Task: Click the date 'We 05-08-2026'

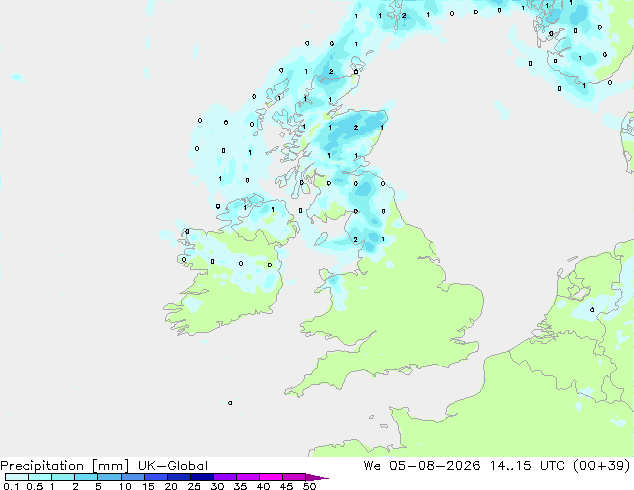Action: [422, 465]
